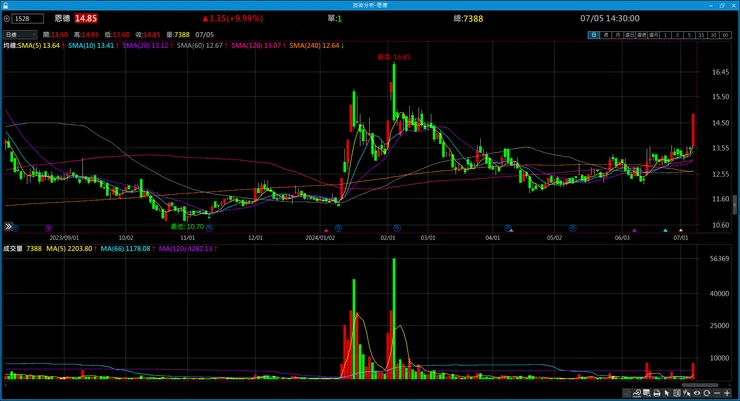The image size is (740, 401).
Task: Toggle the eye visibility icon in bottom toolbar
Action: [x=697, y=393]
